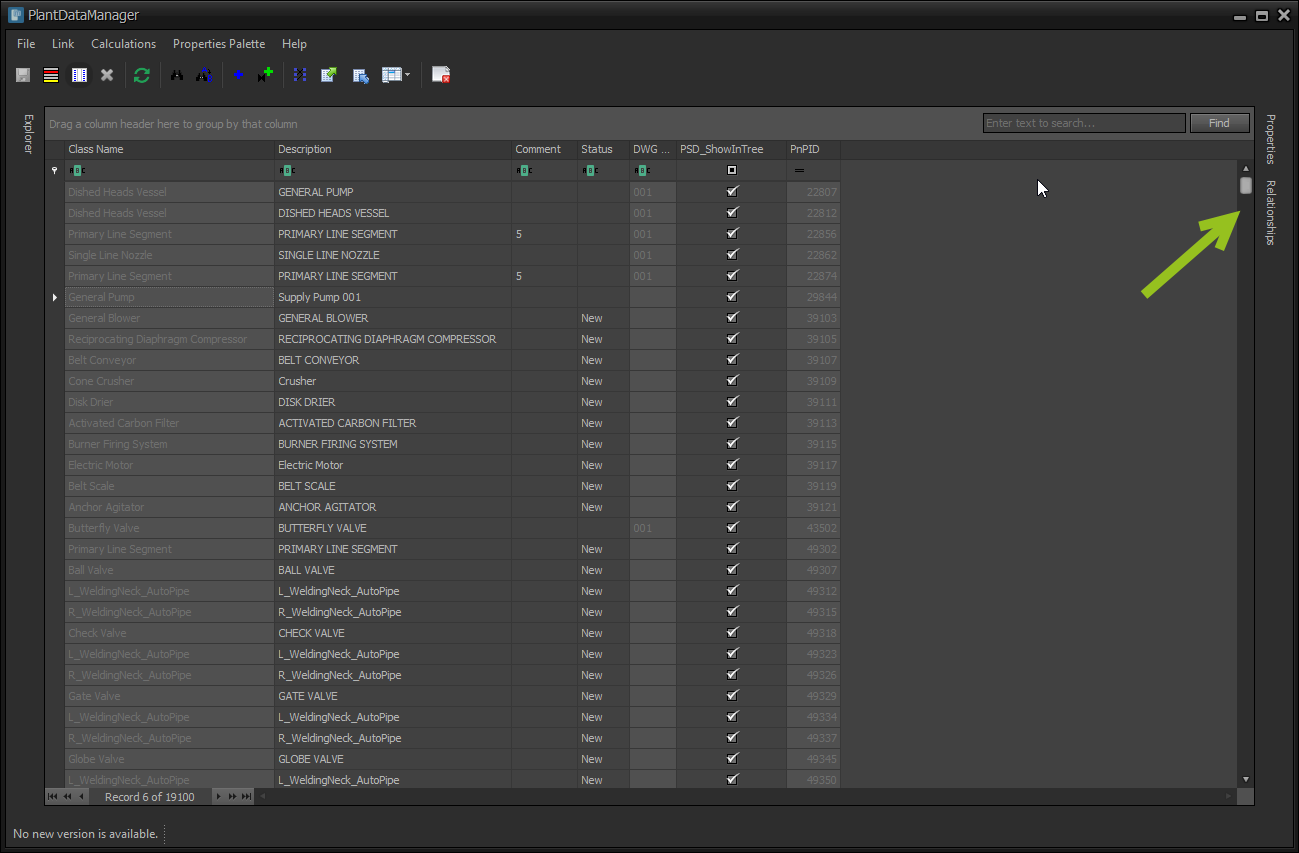Screen dimensions: 1299x853
Task: Click the PlantDataManager title bar app icon
Action: pyautogui.click(x=16, y=15)
